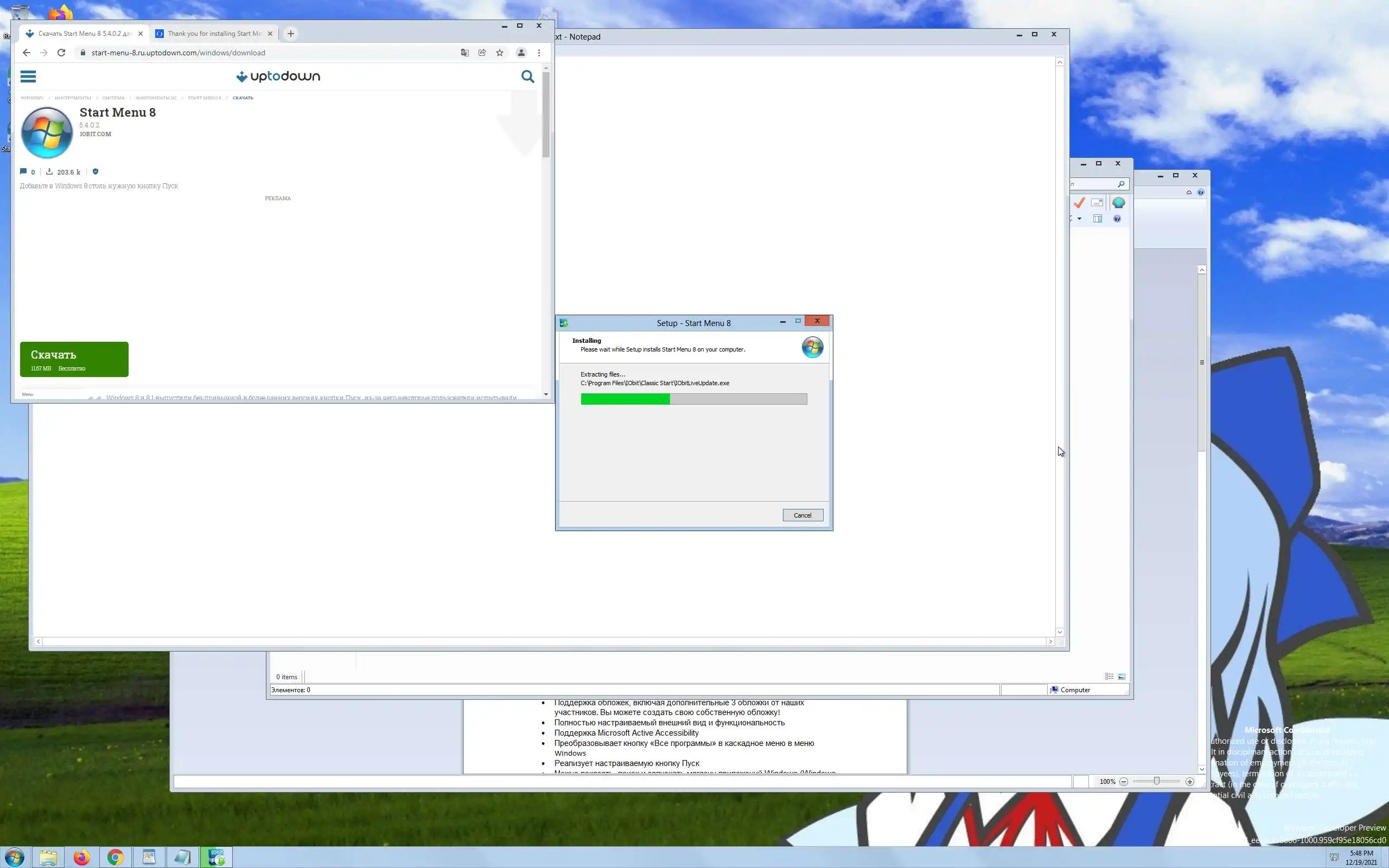Viewport: 1389px width, 868px height.
Task: Open Firefox from the taskbar
Action: point(81,857)
